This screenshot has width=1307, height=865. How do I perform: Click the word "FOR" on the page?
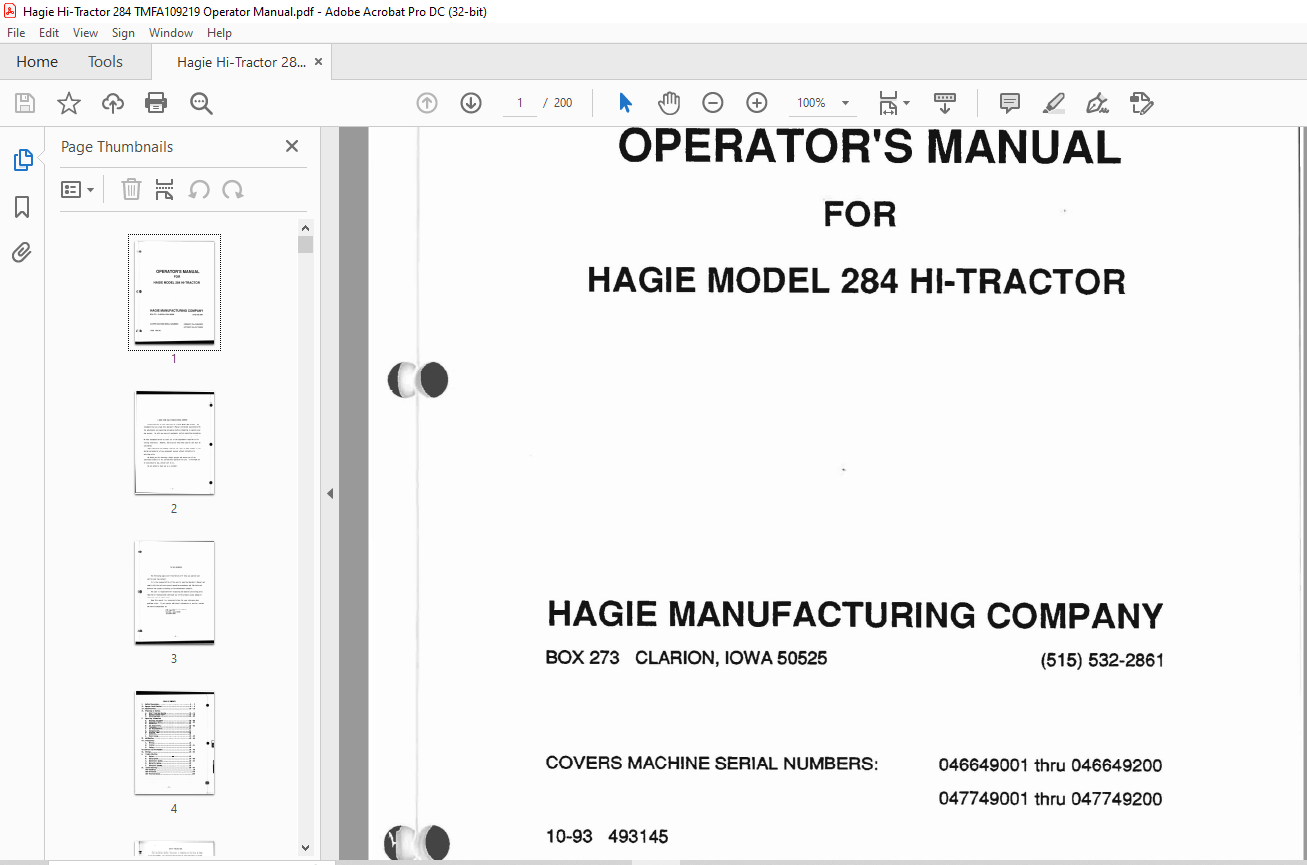coord(860,214)
